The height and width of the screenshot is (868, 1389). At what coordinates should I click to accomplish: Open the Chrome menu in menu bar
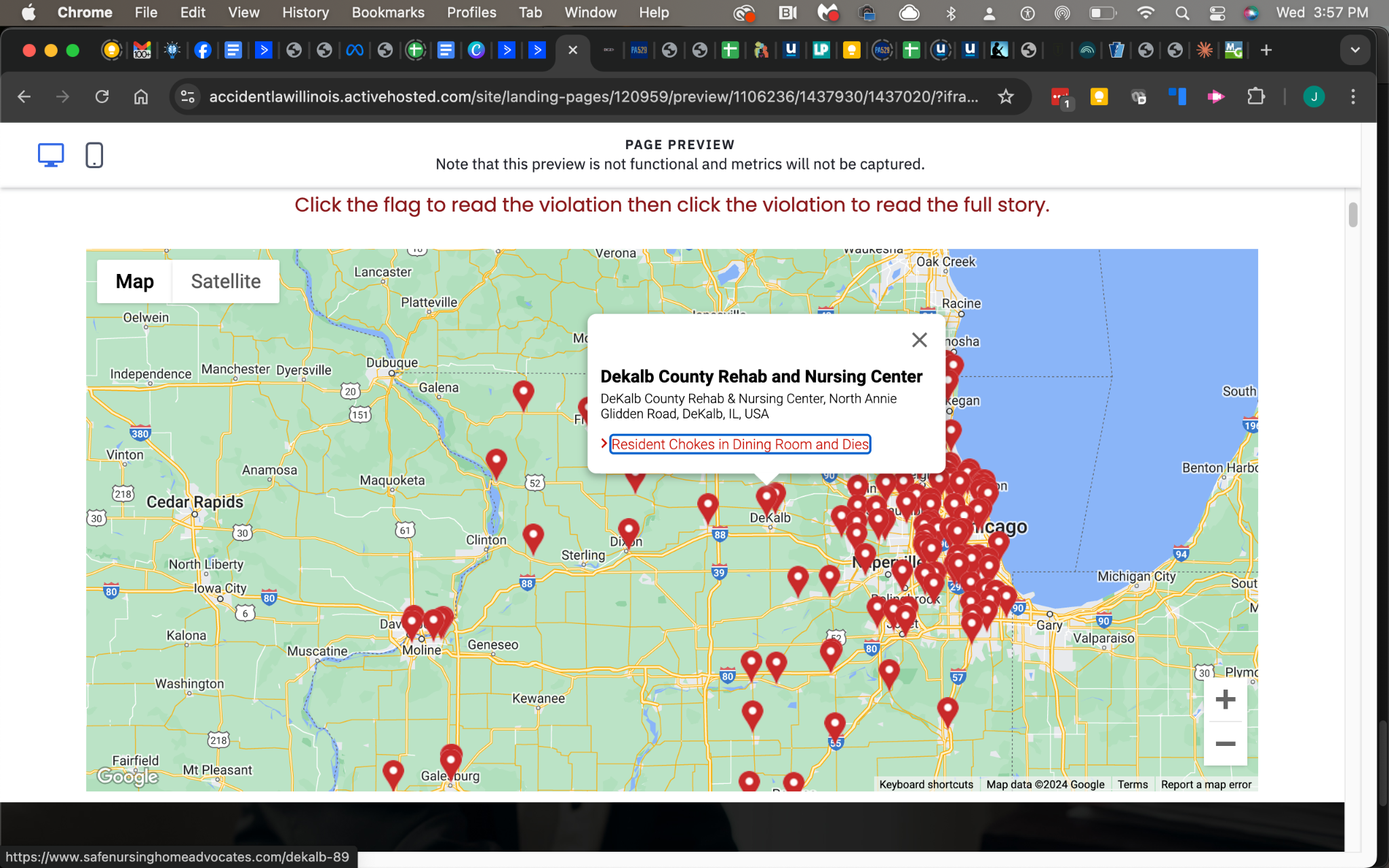pyautogui.click(x=85, y=12)
